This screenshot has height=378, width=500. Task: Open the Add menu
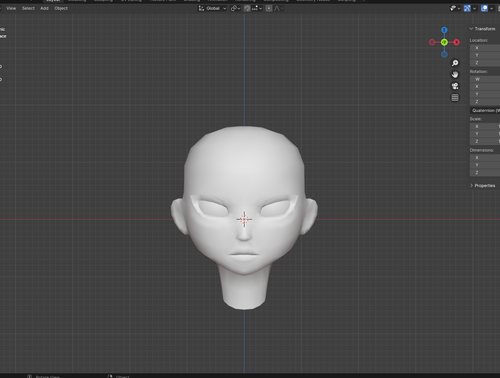point(44,8)
